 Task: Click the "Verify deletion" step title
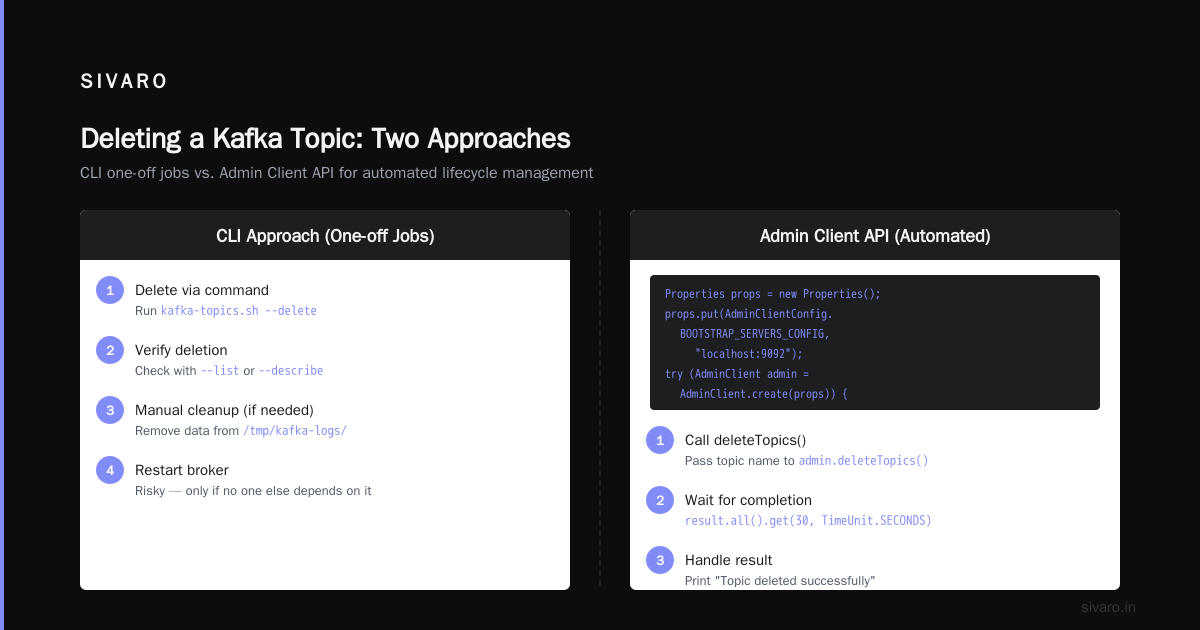(x=181, y=350)
